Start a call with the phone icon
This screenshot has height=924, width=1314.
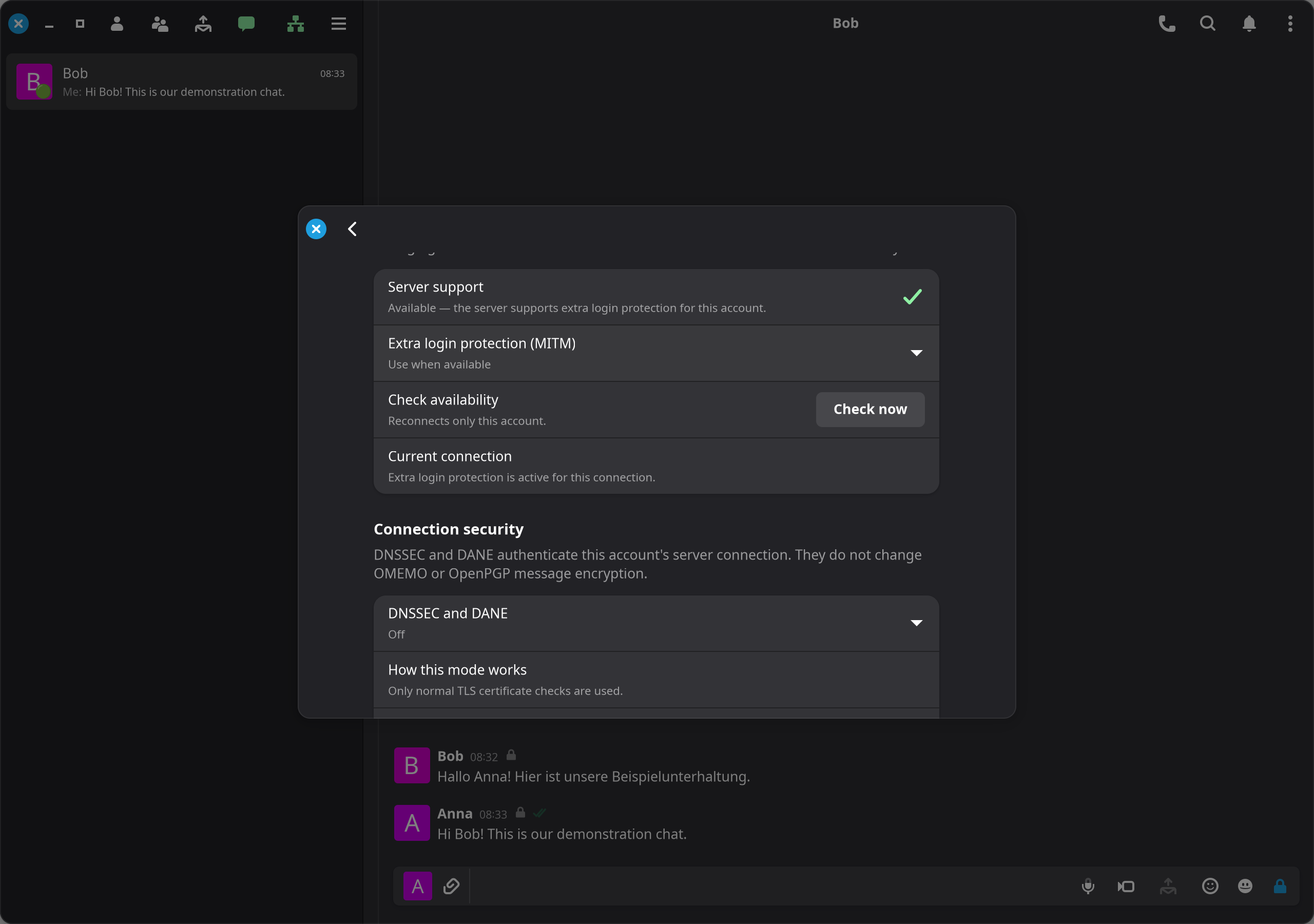(1167, 24)
